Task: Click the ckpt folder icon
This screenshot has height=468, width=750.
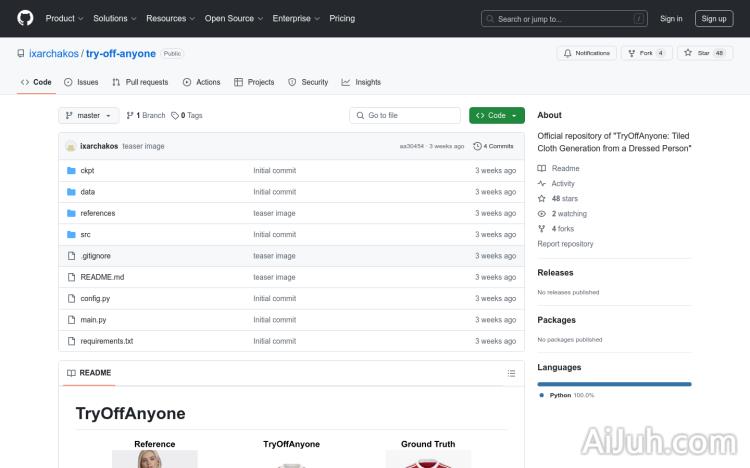Action: [71, 171]
